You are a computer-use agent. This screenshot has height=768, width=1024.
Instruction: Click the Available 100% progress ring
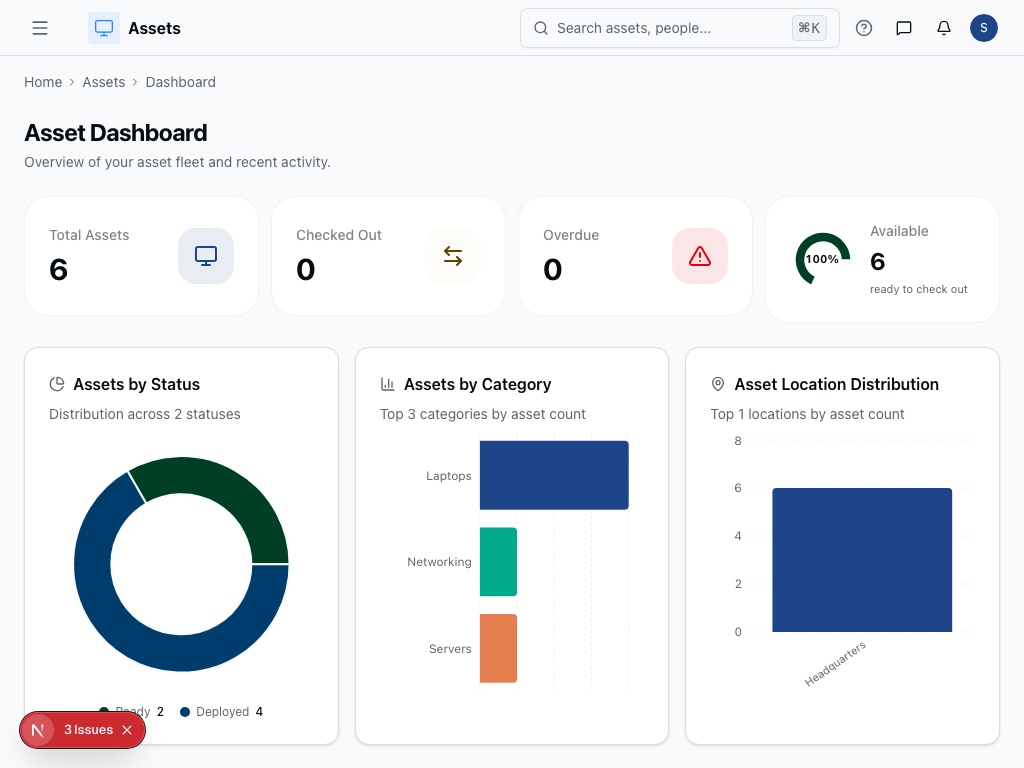[x=822, y=259]
